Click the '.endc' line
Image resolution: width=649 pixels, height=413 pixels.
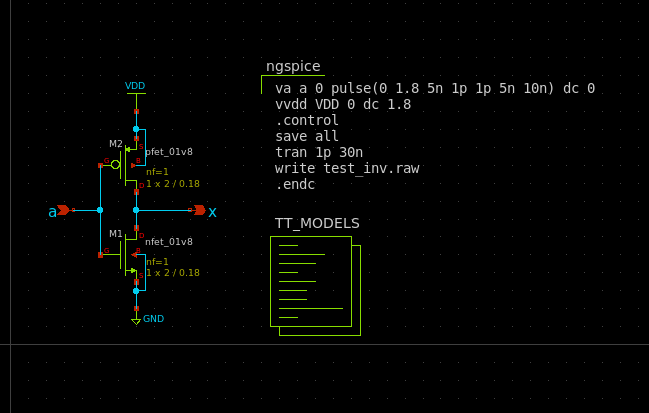pyautogui.click(x=295, y=185)
